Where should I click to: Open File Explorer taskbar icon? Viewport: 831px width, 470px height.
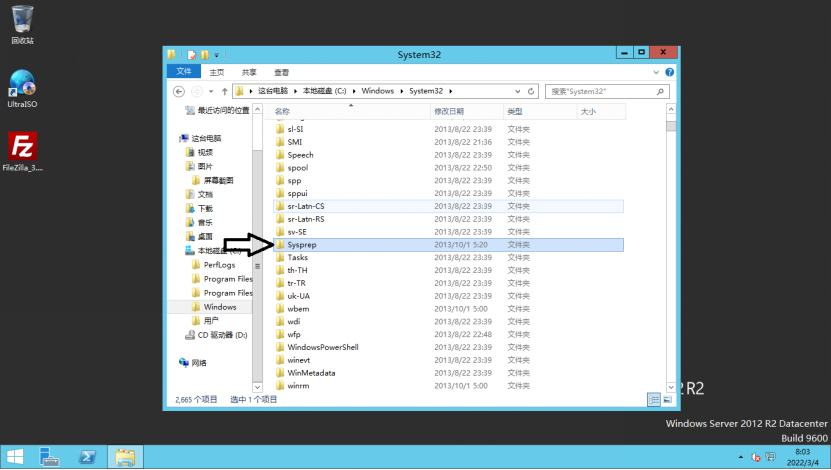125,457
